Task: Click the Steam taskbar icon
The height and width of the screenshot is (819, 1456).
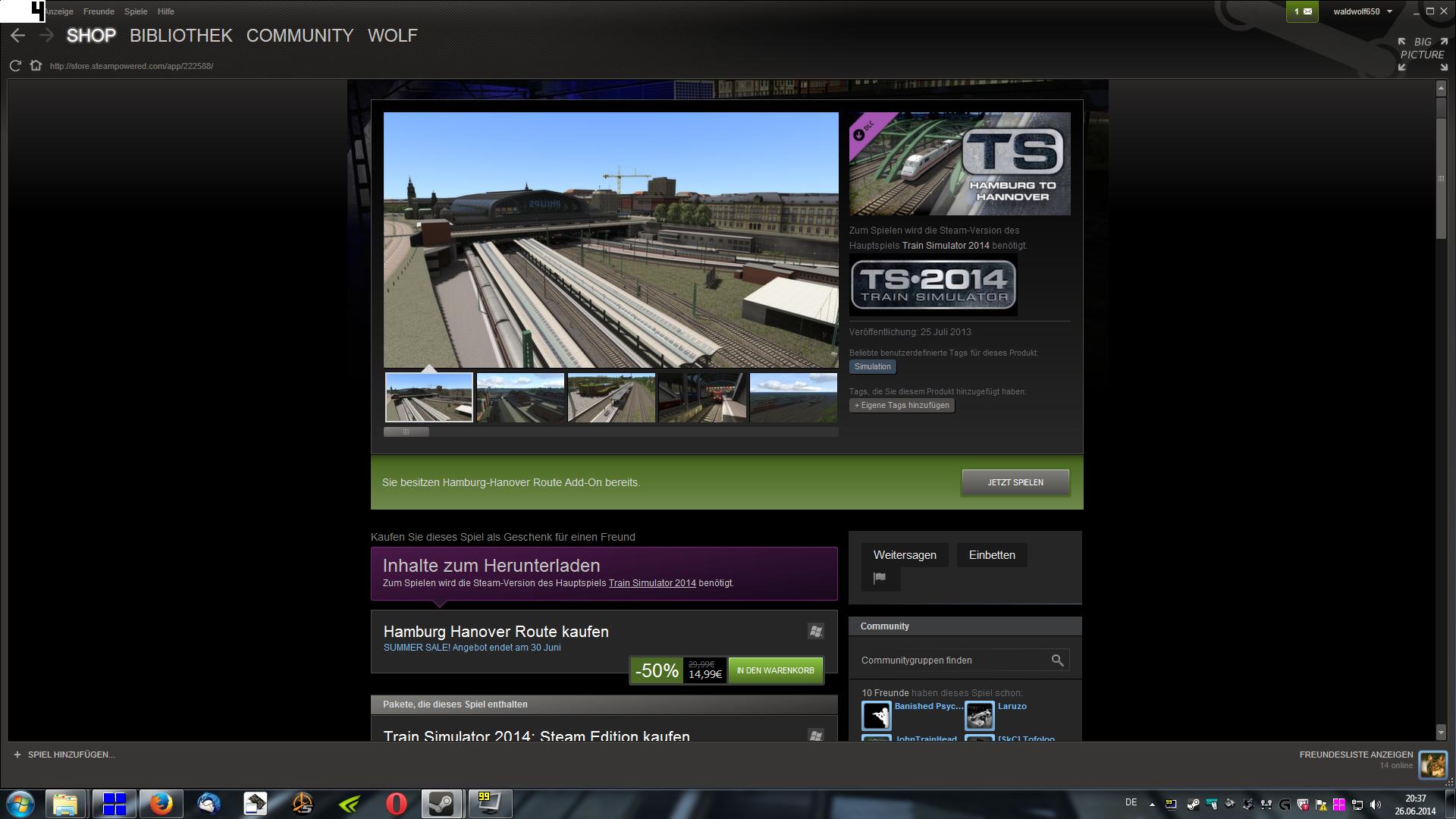Action: coord(442,804)
